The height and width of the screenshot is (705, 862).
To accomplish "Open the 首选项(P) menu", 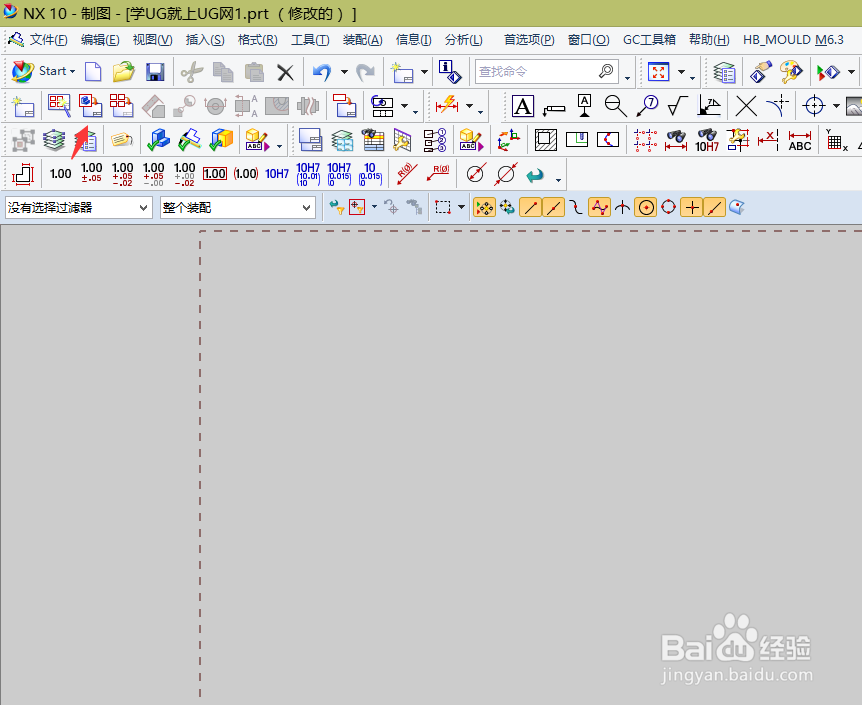I will (529, 40).
